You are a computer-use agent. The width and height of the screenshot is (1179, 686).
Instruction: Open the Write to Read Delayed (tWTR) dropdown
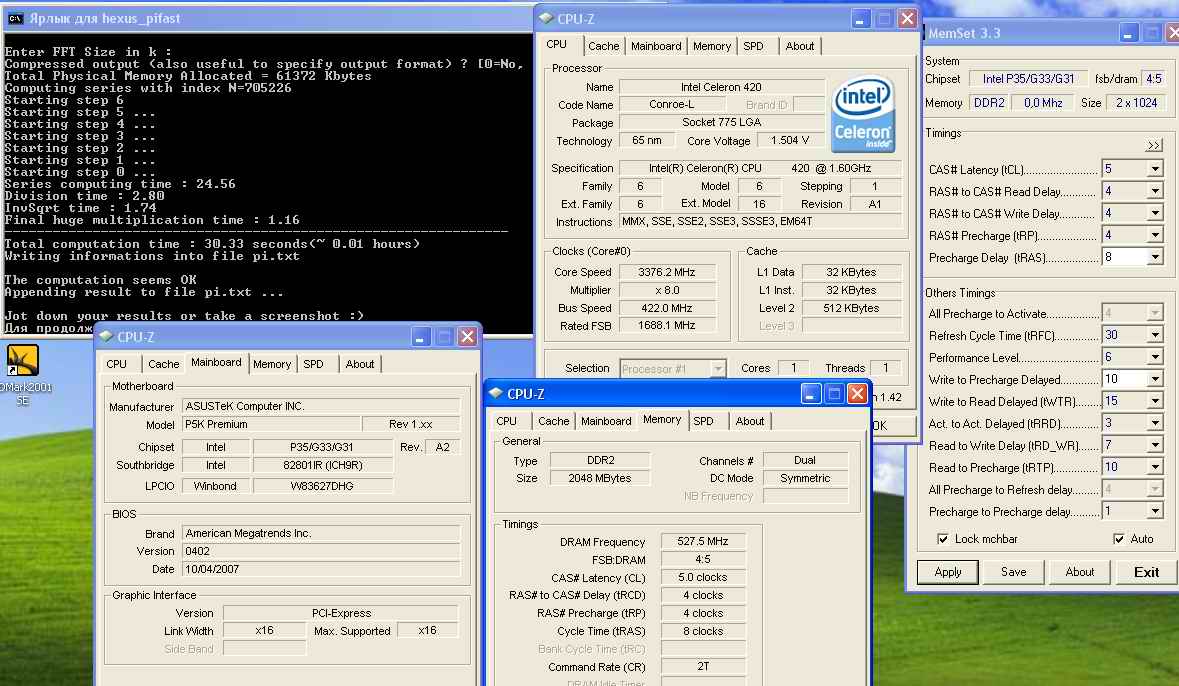coord(1155,401)
